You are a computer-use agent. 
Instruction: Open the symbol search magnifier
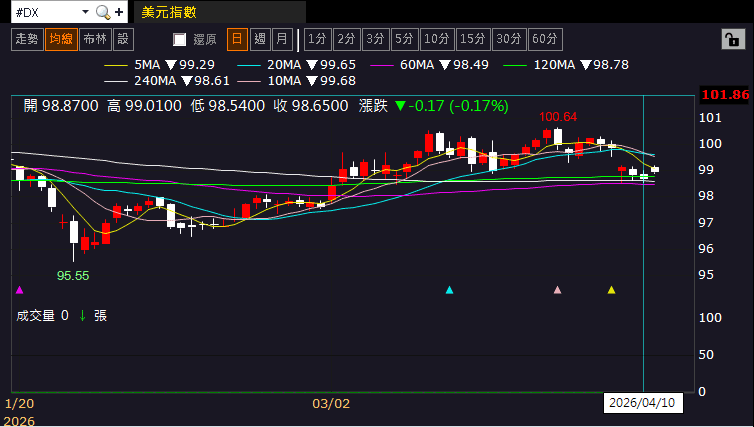coord(103,12)
